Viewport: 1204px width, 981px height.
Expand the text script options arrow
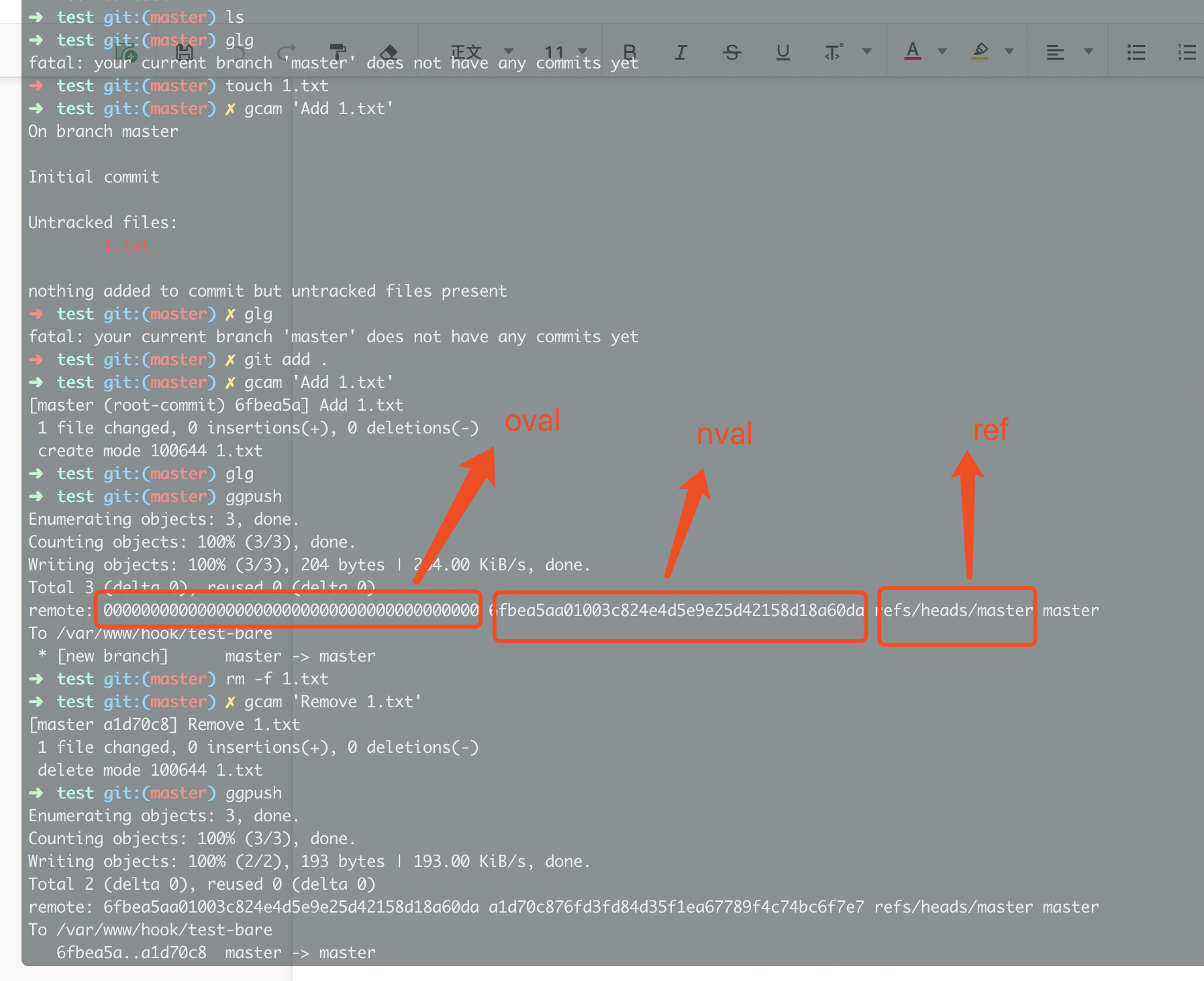coord(867,52)
